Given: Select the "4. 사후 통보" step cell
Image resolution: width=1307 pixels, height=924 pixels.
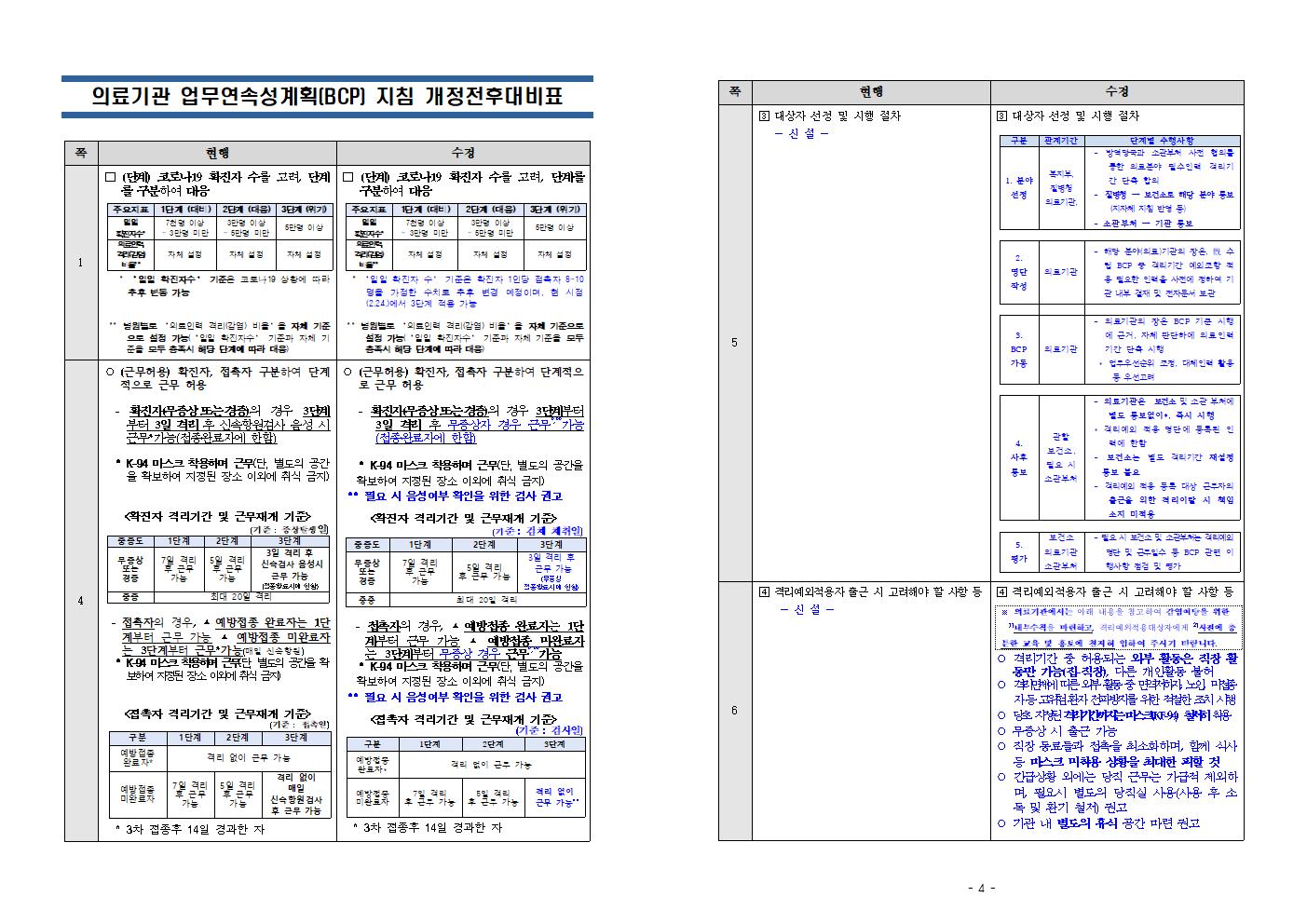Looking at the screenshot, I should click(x=1018, y=457).
